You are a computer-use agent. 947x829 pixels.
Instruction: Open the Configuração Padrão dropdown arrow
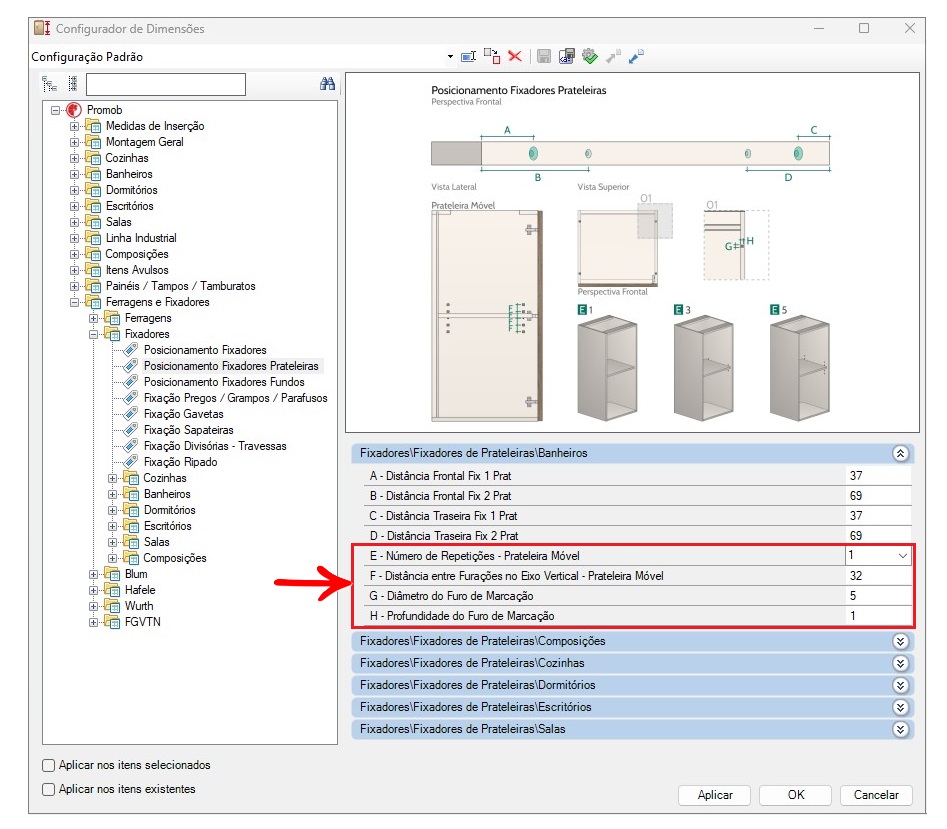coord(450,57)
